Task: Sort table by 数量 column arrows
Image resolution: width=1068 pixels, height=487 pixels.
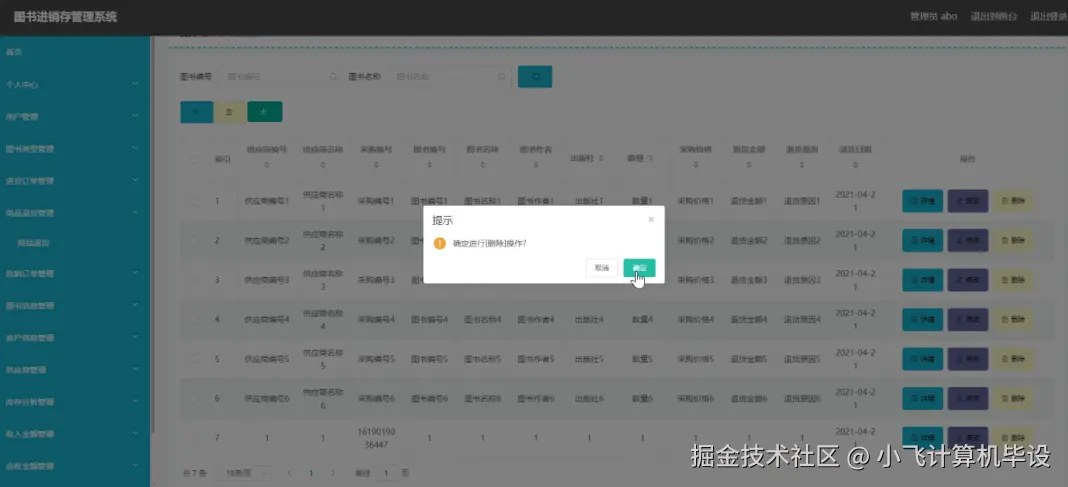Action: coord(650,158)
